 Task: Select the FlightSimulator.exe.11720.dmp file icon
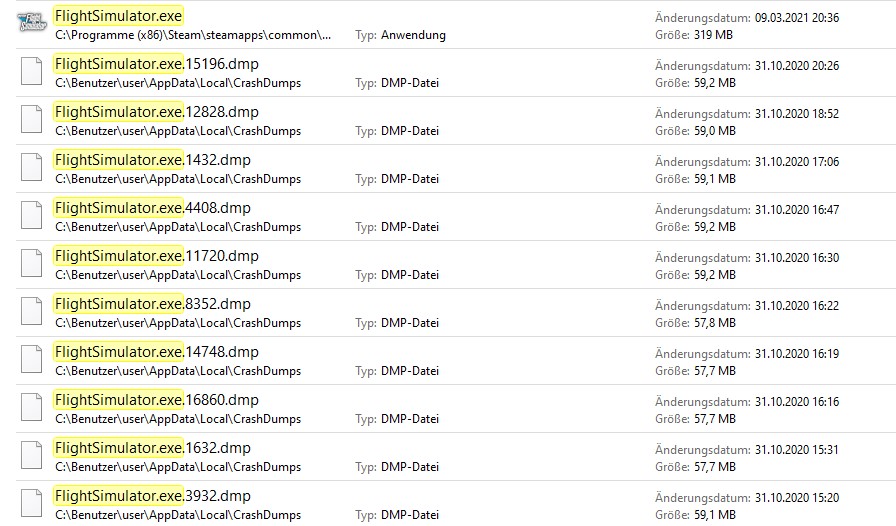coord(31,264)
